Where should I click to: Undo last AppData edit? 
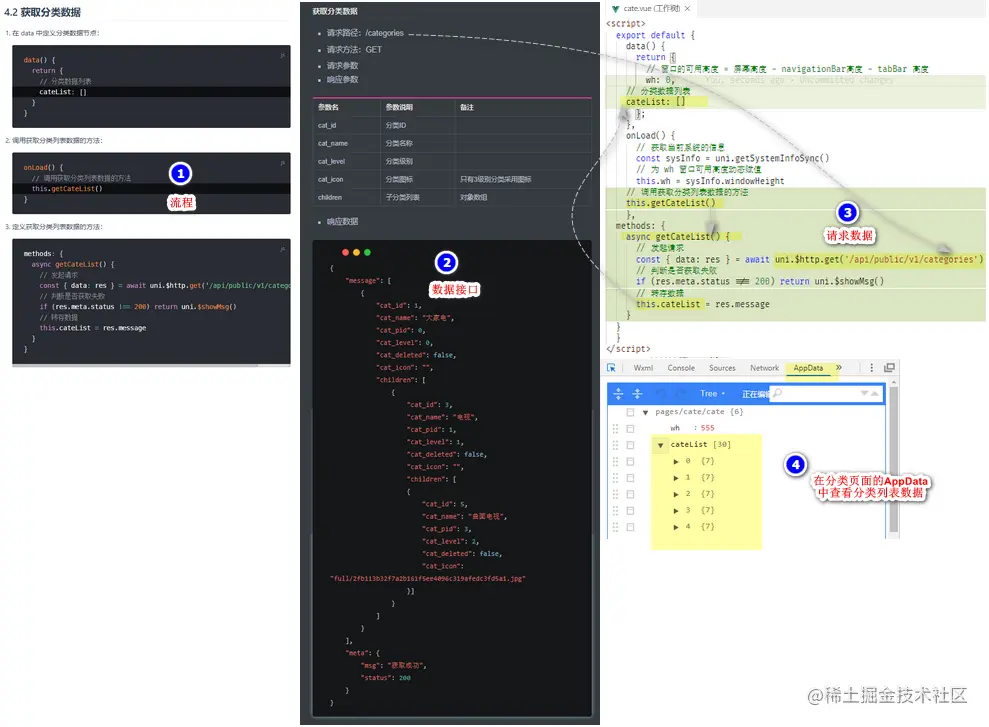tap(661, 393)
